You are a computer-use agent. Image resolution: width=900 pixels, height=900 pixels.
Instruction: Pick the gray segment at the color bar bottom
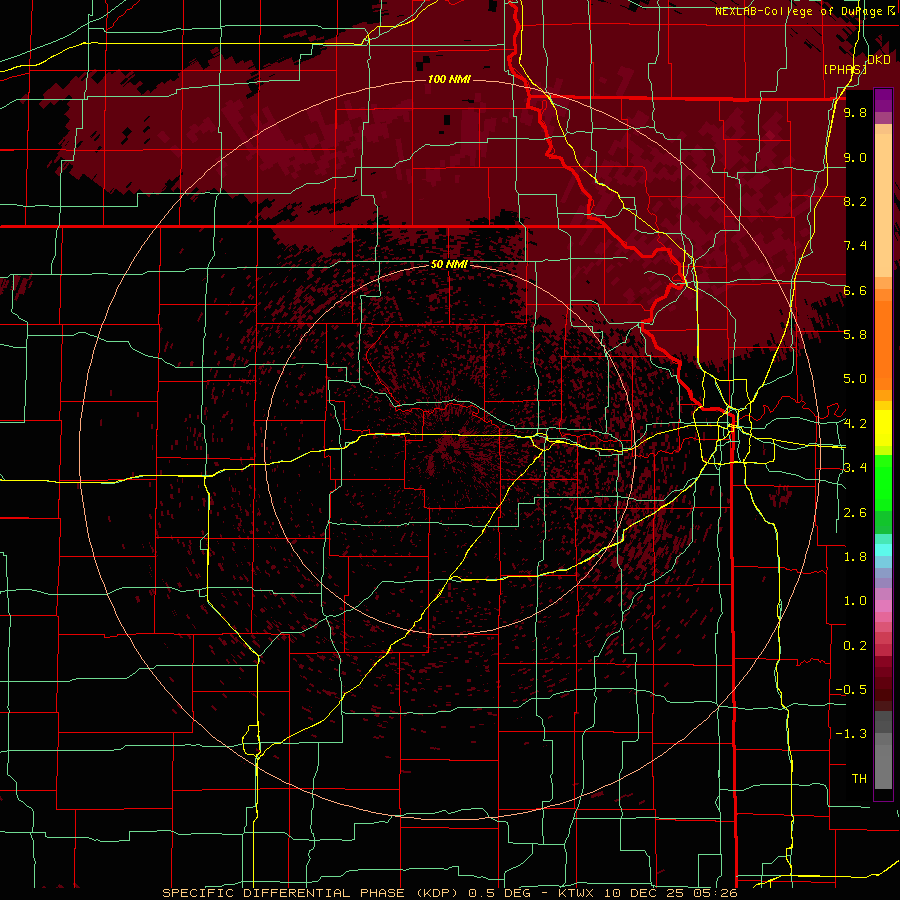click(x=883, y=763)
